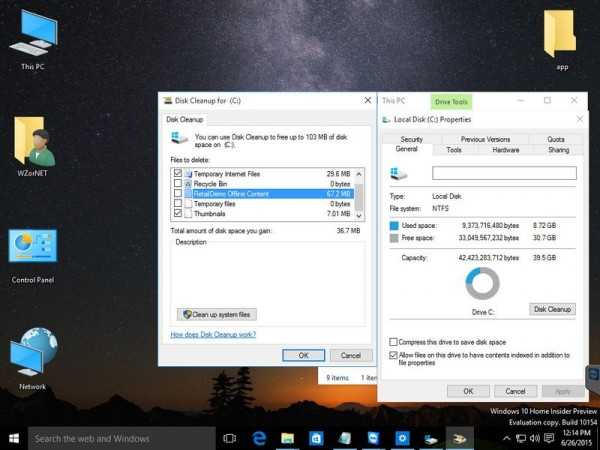Click OK in Local Disk Properties
The width and height of the screenshot is (600, 450).
click(468, 391)
